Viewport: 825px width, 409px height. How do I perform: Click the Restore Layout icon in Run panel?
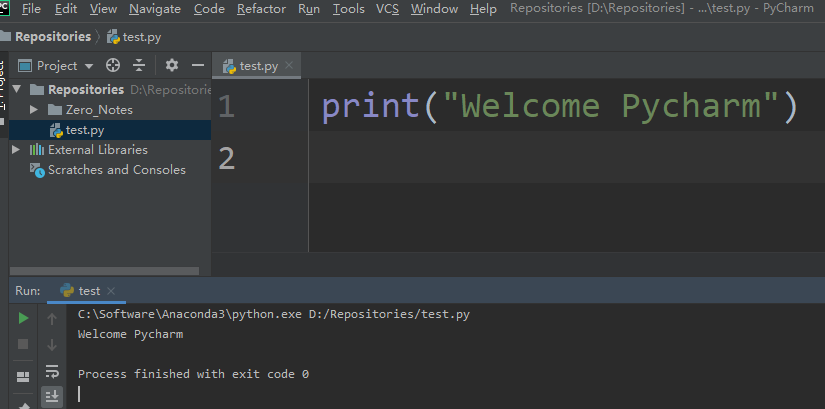click(x=23, y=376)
